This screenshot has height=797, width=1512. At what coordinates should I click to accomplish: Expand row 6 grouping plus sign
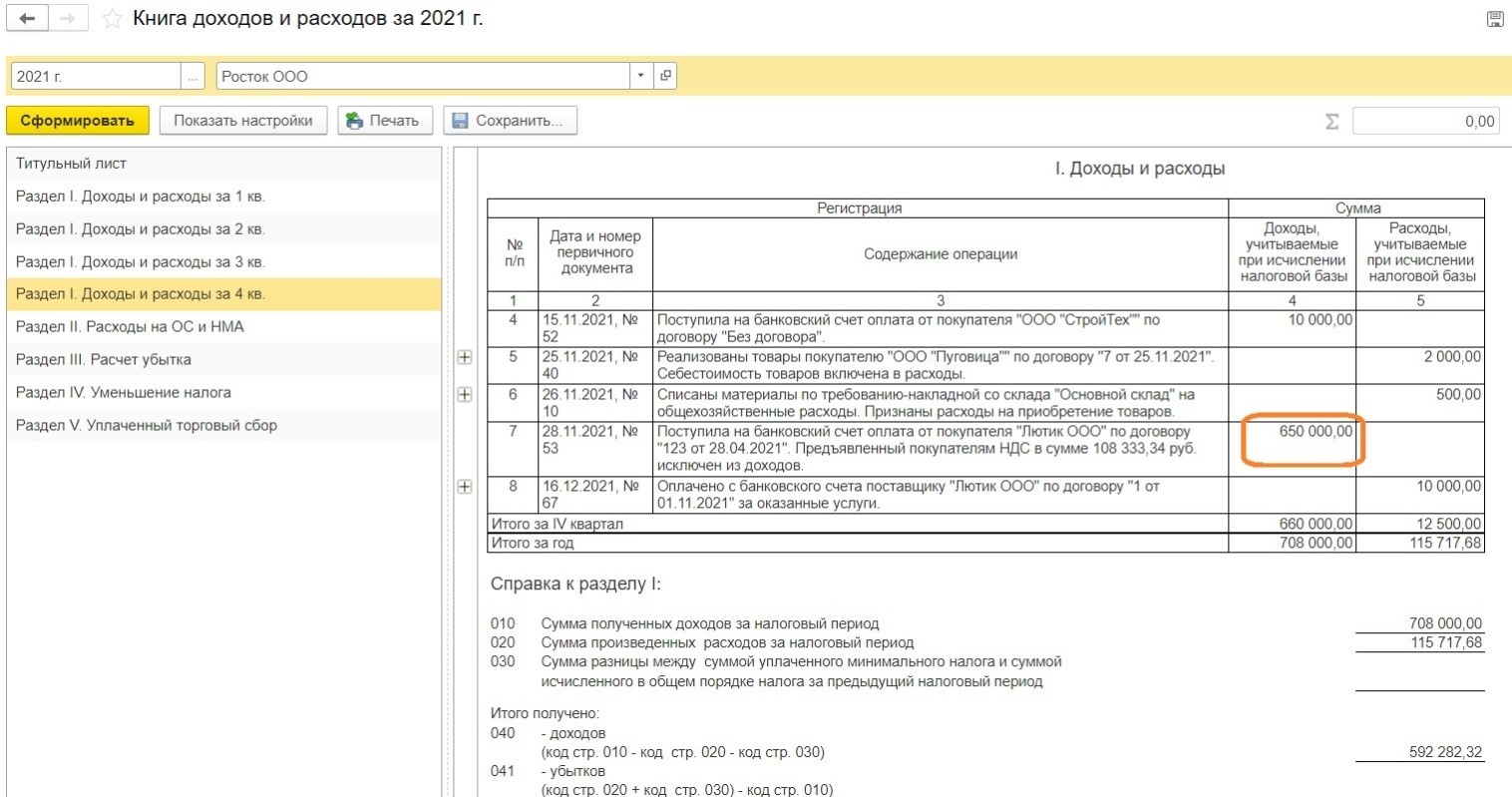click(464, 394)
